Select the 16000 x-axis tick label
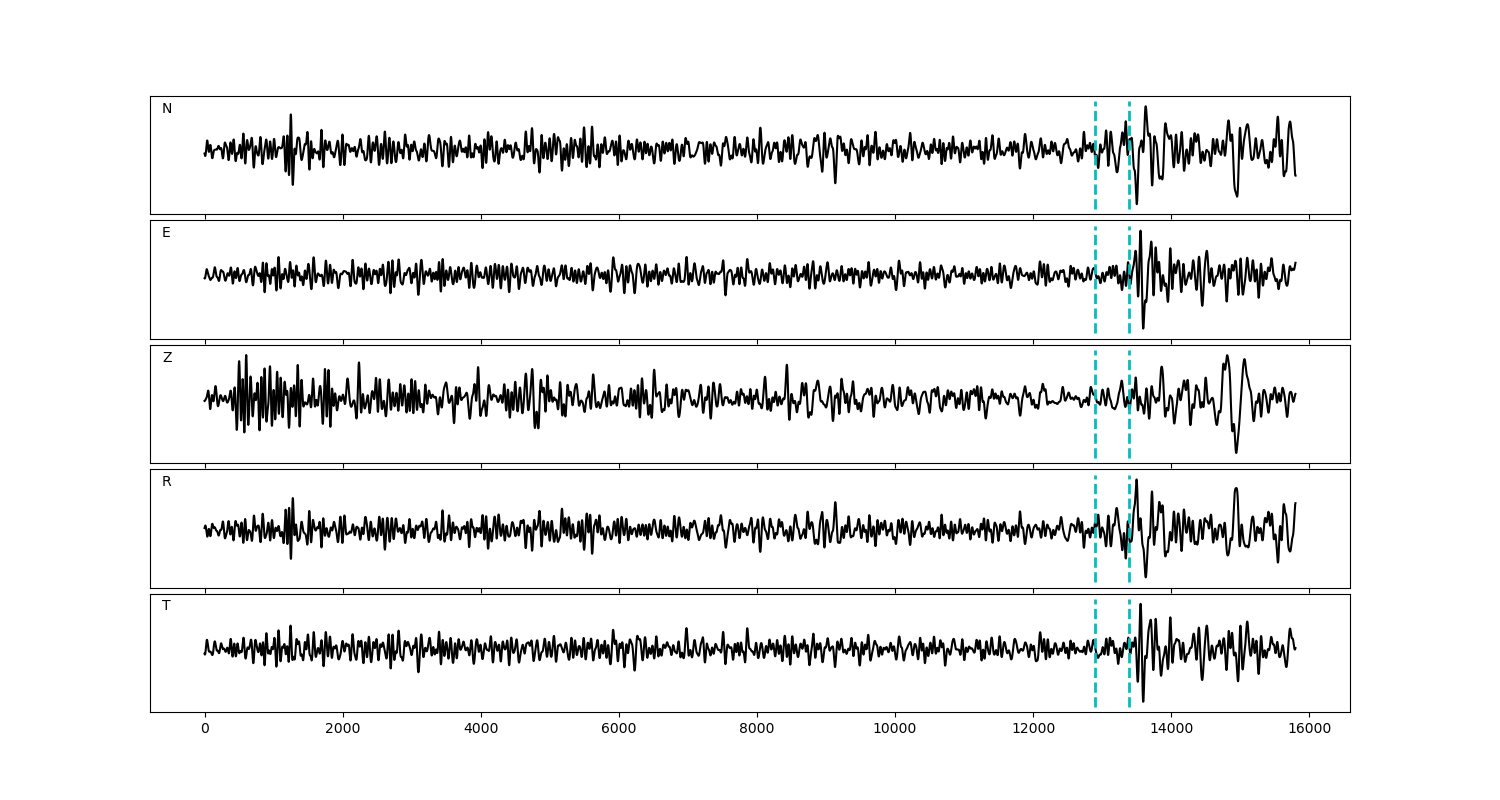 click(1309, 730)
